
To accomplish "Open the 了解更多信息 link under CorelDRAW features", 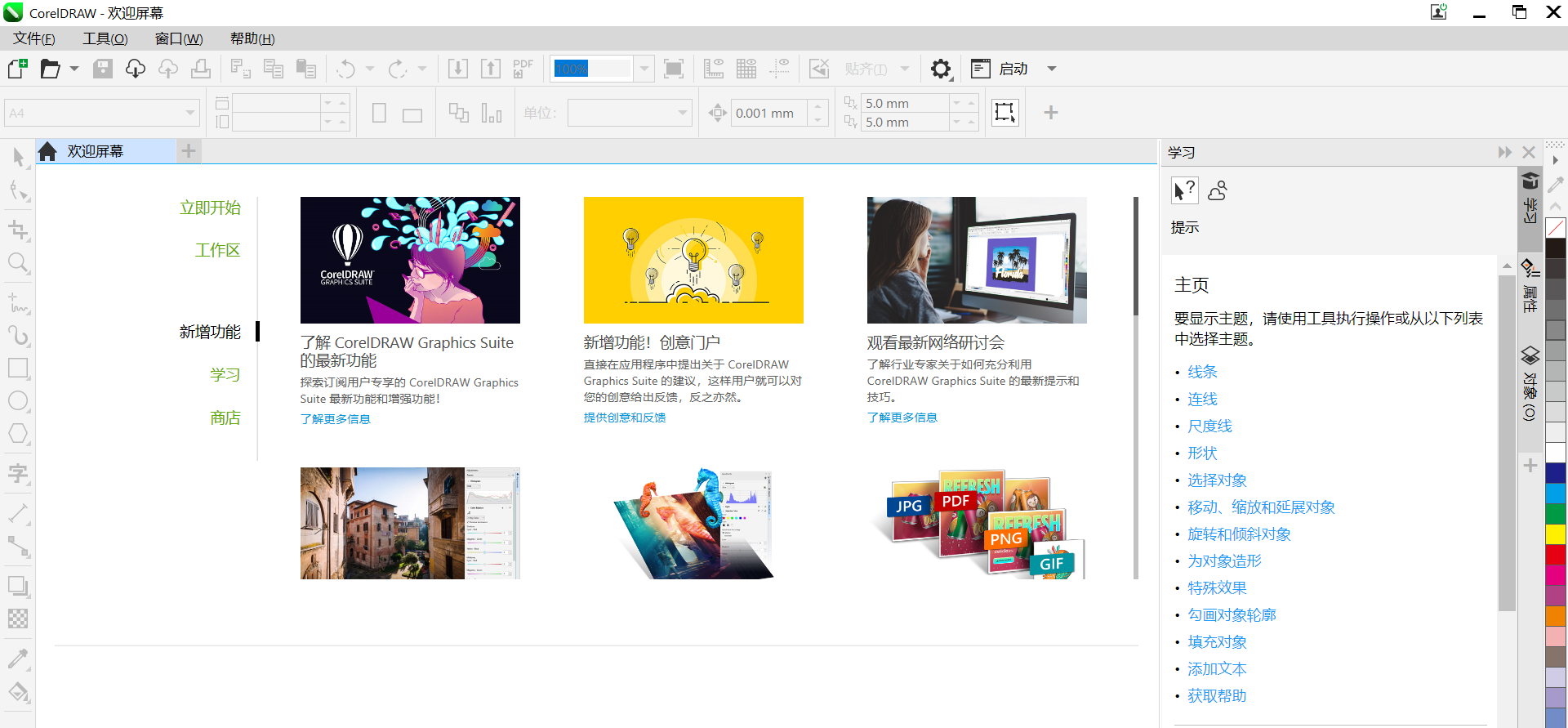I will 335,419.
